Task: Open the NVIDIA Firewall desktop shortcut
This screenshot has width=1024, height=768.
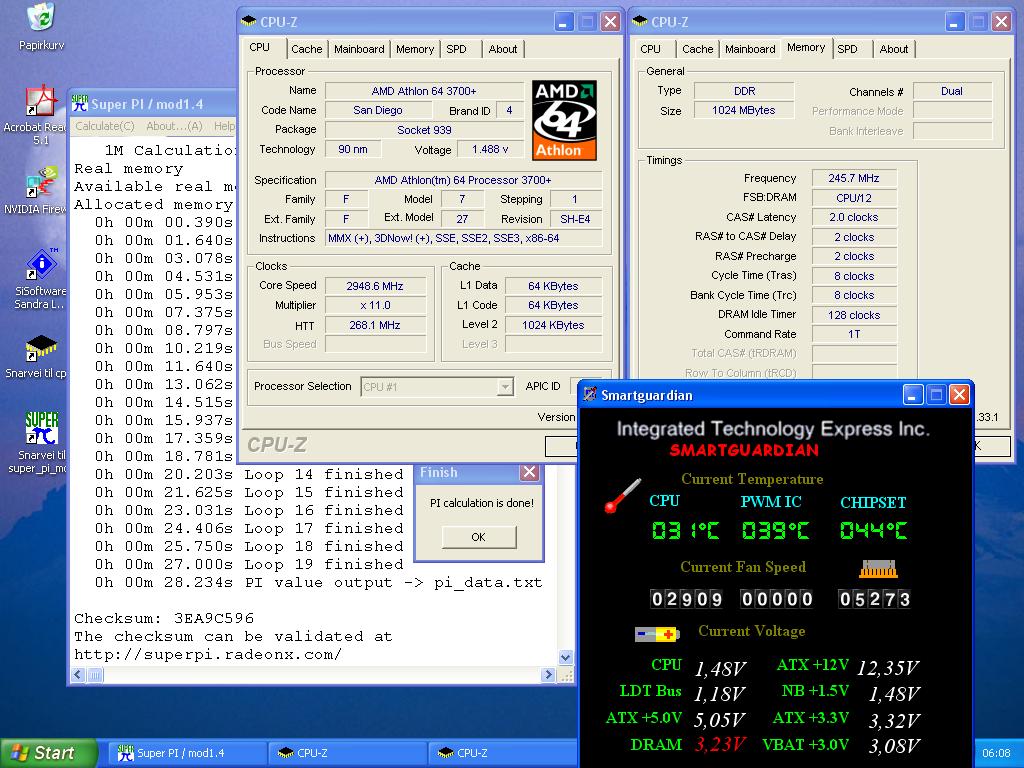Action: tap(40, 183)
